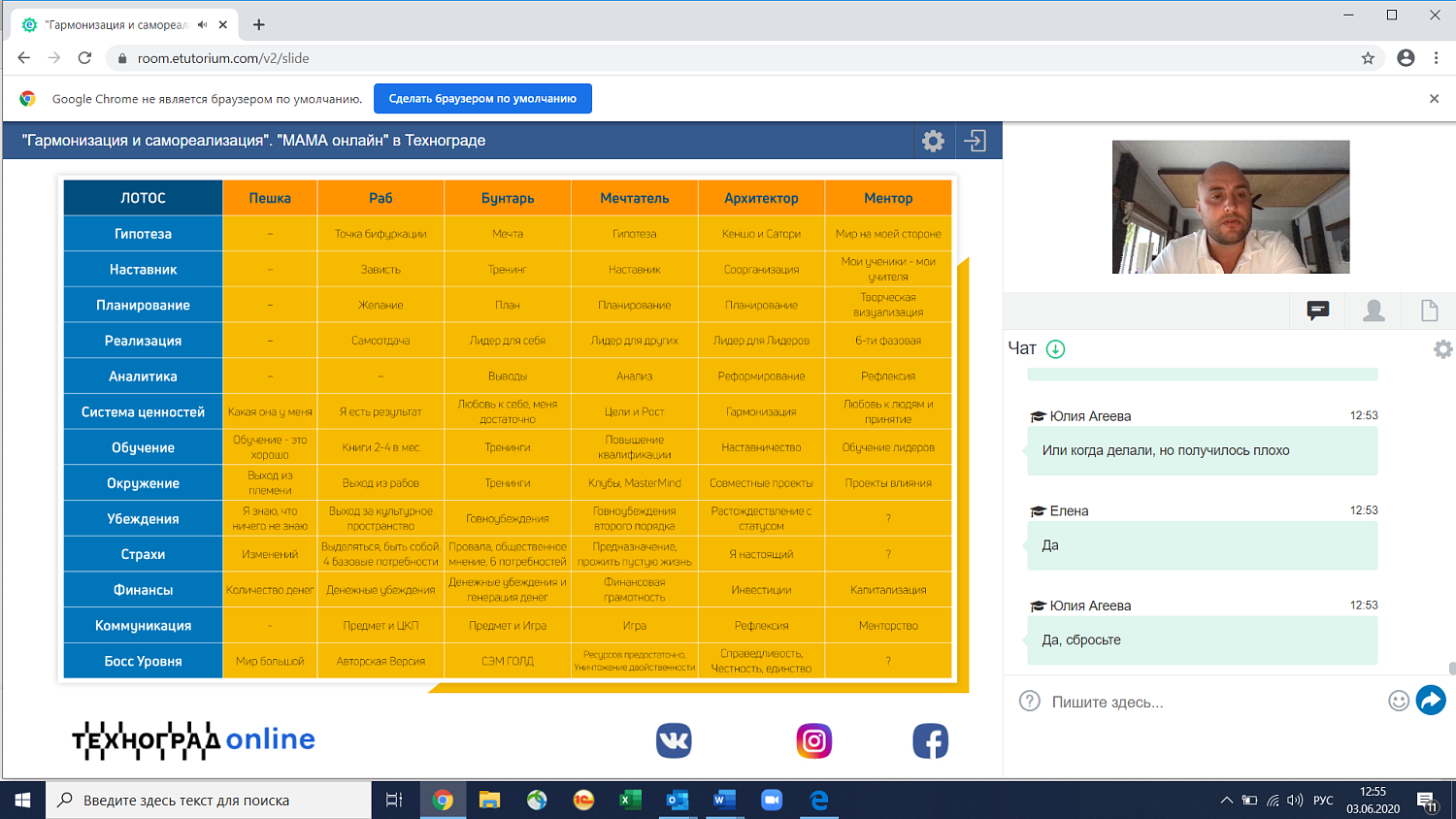Click the 'СЭМ ГОЛД' cell in slide
This screenshot has height=819, width=1456.
point(508,661)
